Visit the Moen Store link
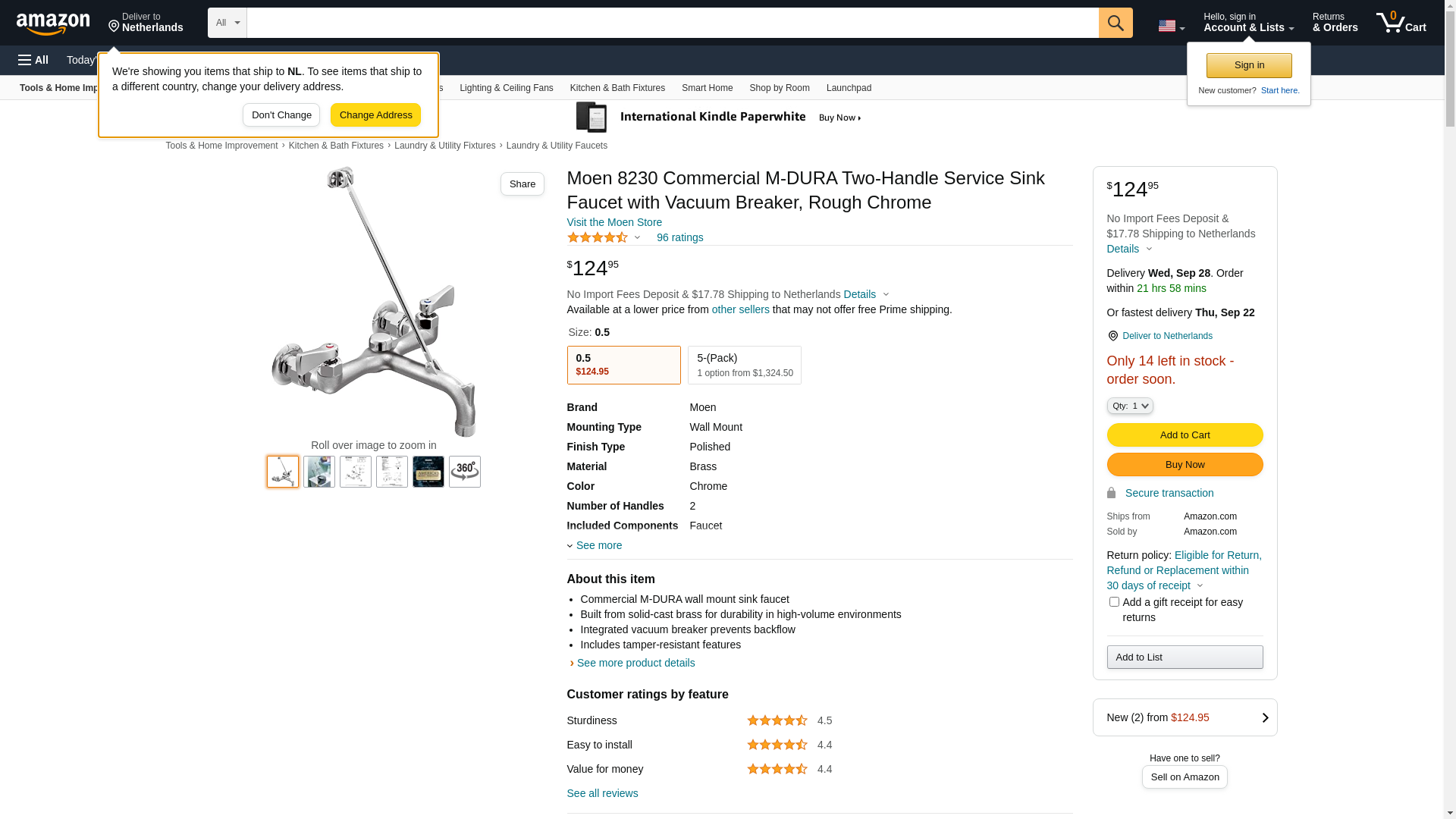 [x=614, y=222]
